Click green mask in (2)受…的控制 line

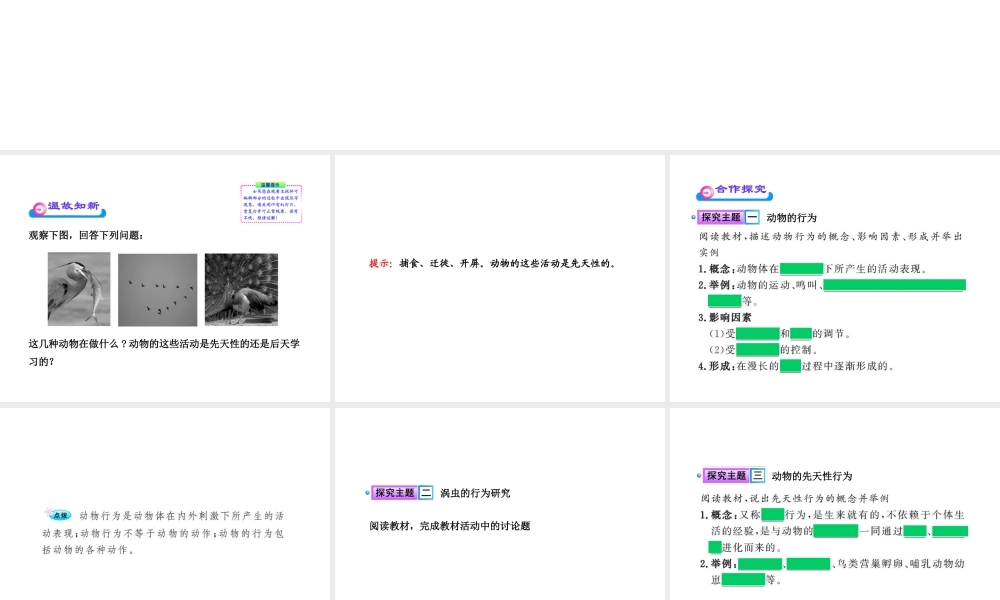pyautogui.click(x=758, y=349)
